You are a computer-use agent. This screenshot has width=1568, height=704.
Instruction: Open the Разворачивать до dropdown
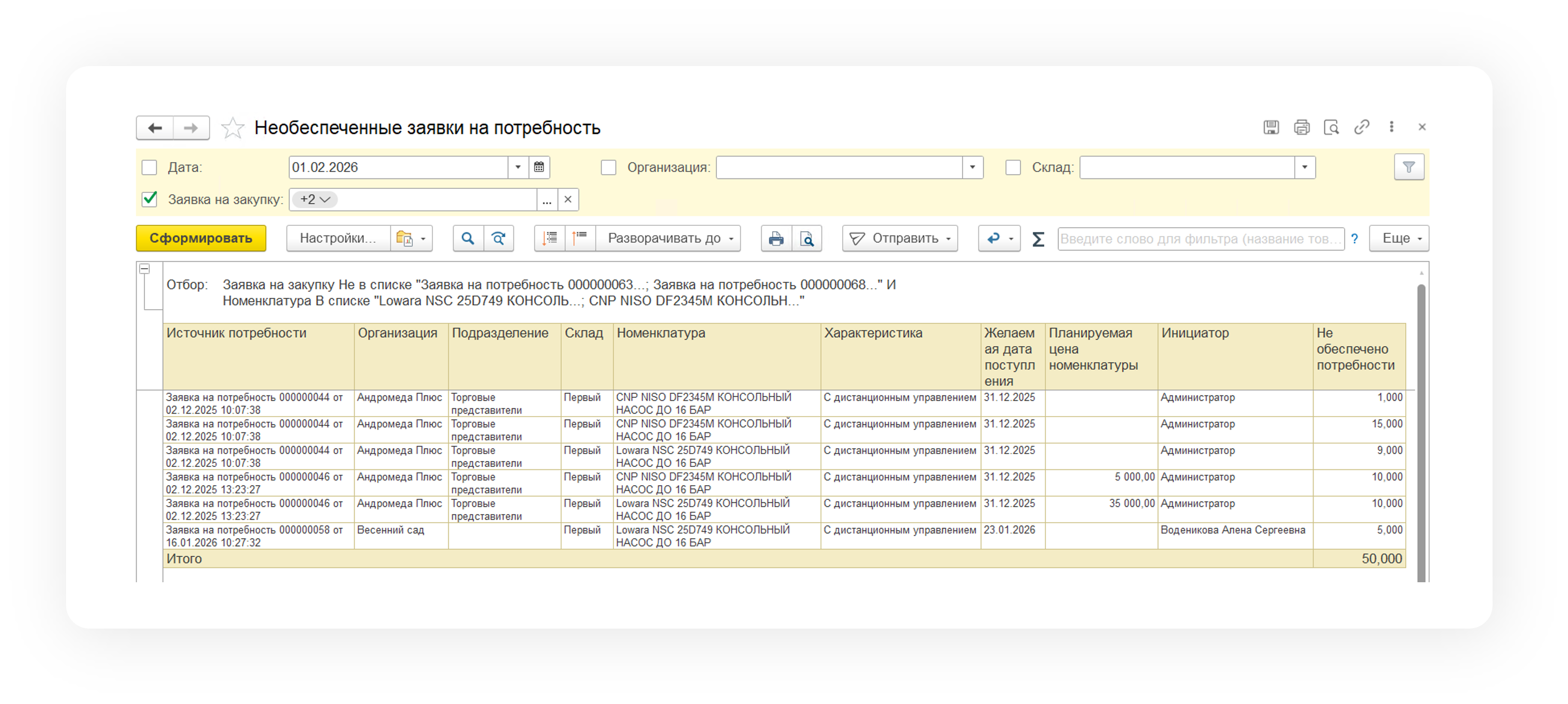[x=669, y=239]
